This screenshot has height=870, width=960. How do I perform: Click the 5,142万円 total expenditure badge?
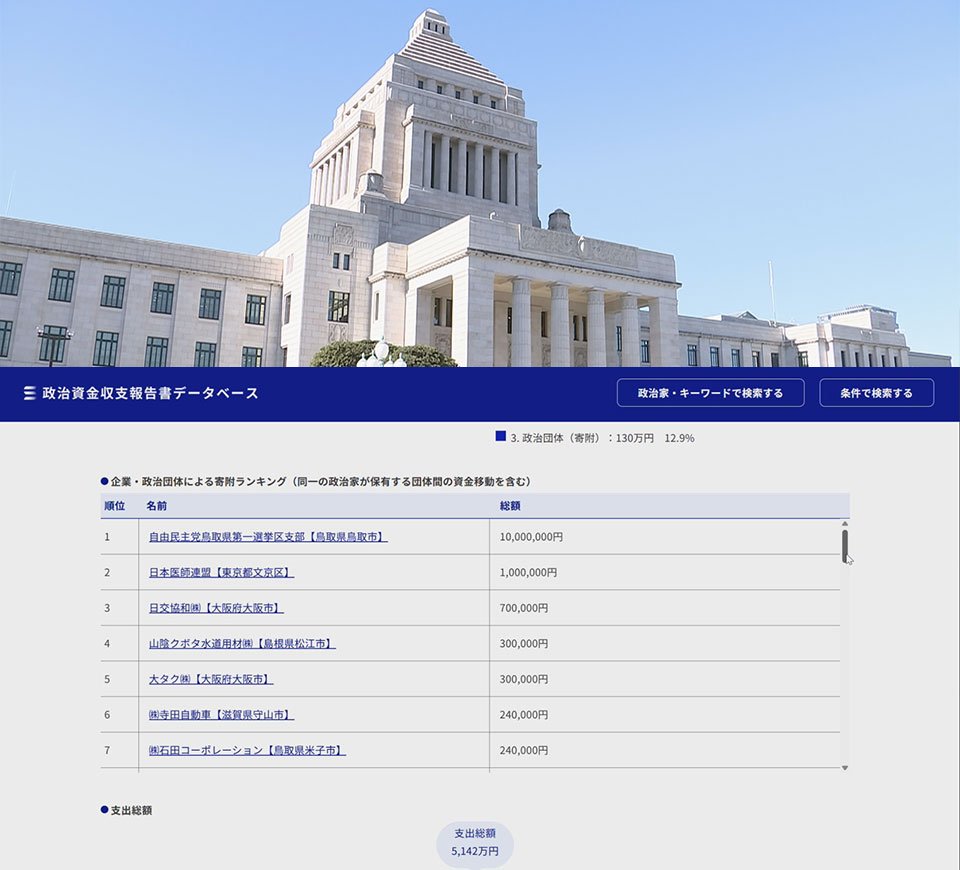click(x=475, y=844)
